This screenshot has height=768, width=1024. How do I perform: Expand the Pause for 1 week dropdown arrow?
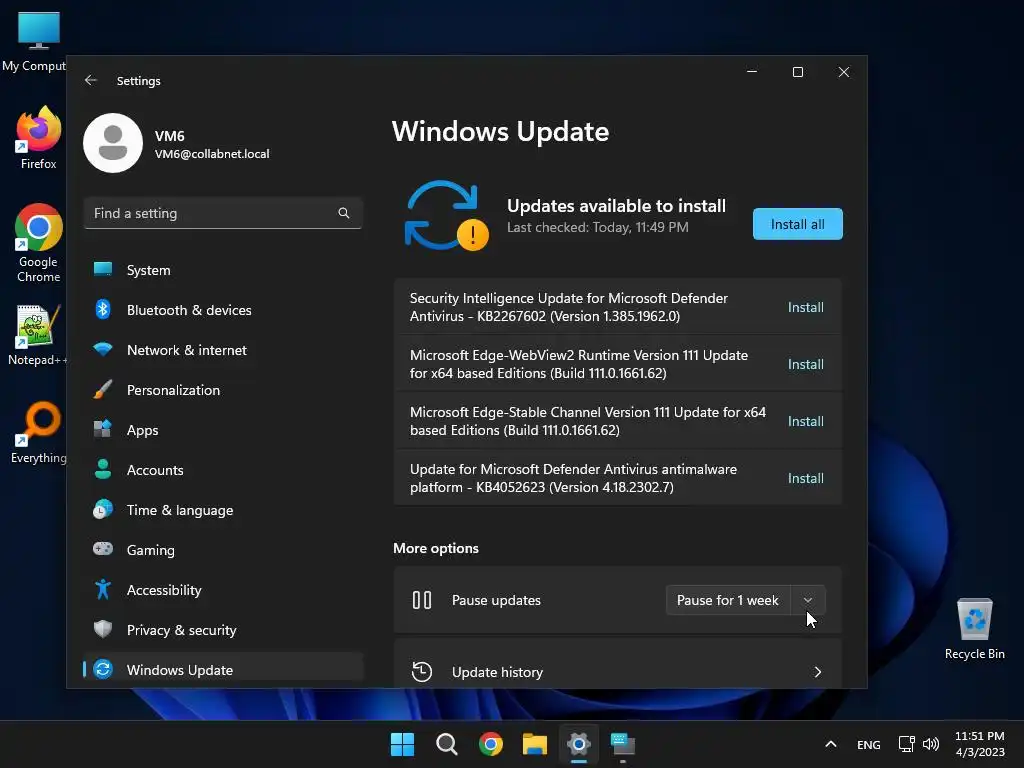tap(808, 600)
